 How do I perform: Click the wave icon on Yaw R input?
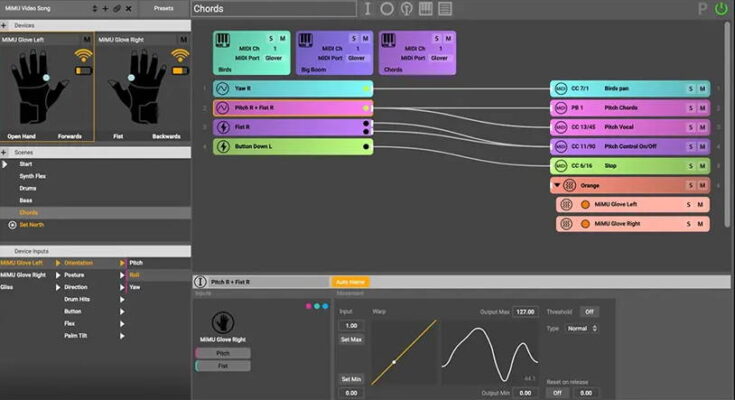[222, 88]
